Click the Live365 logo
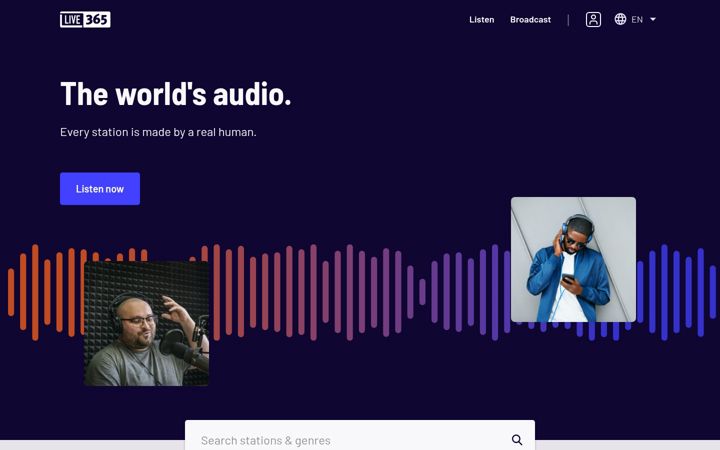720x450 pixels. click(x=85, y=19)
